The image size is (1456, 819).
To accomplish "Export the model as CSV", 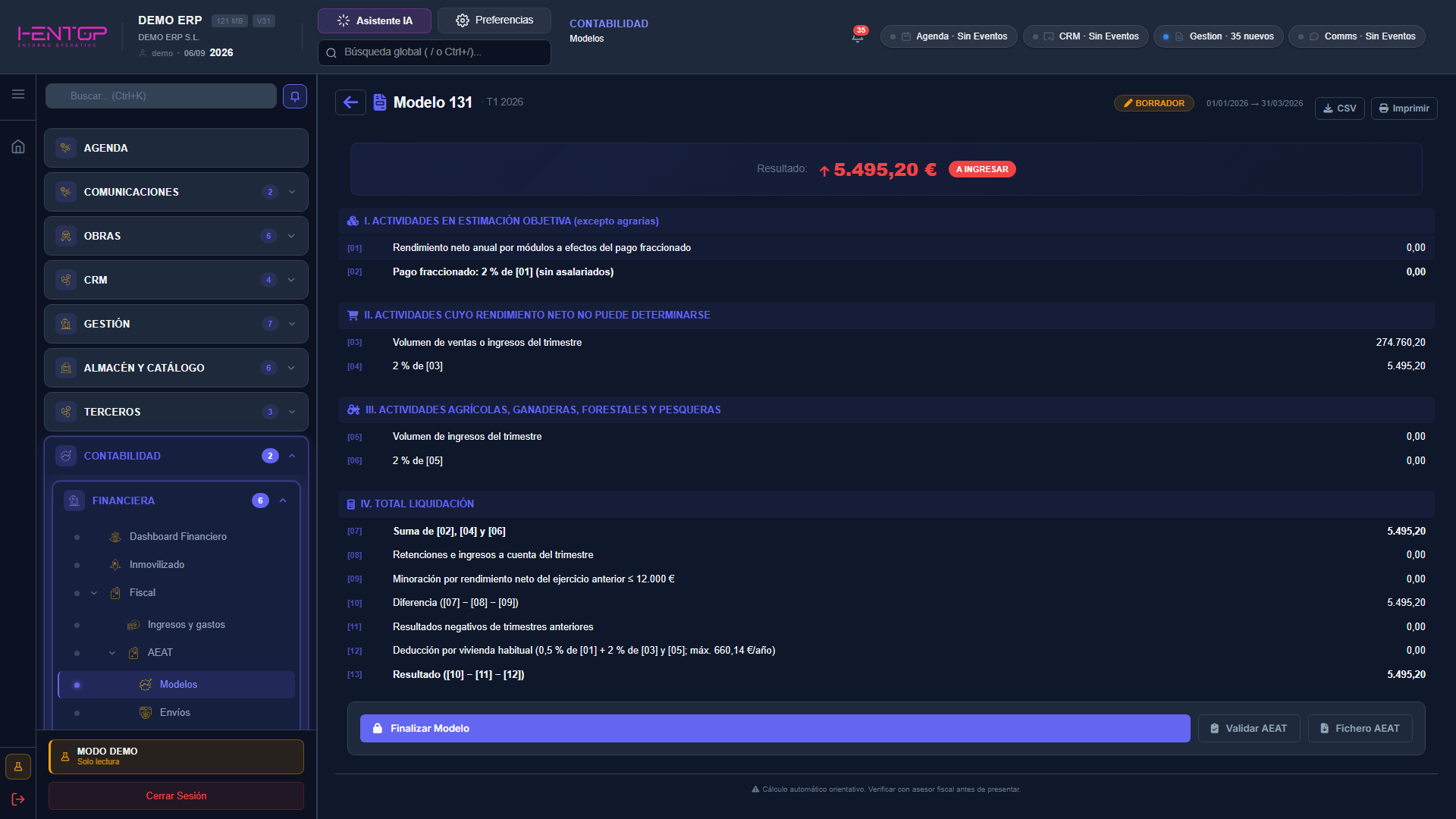I will pyautogui.click(x=1340, y=108).
